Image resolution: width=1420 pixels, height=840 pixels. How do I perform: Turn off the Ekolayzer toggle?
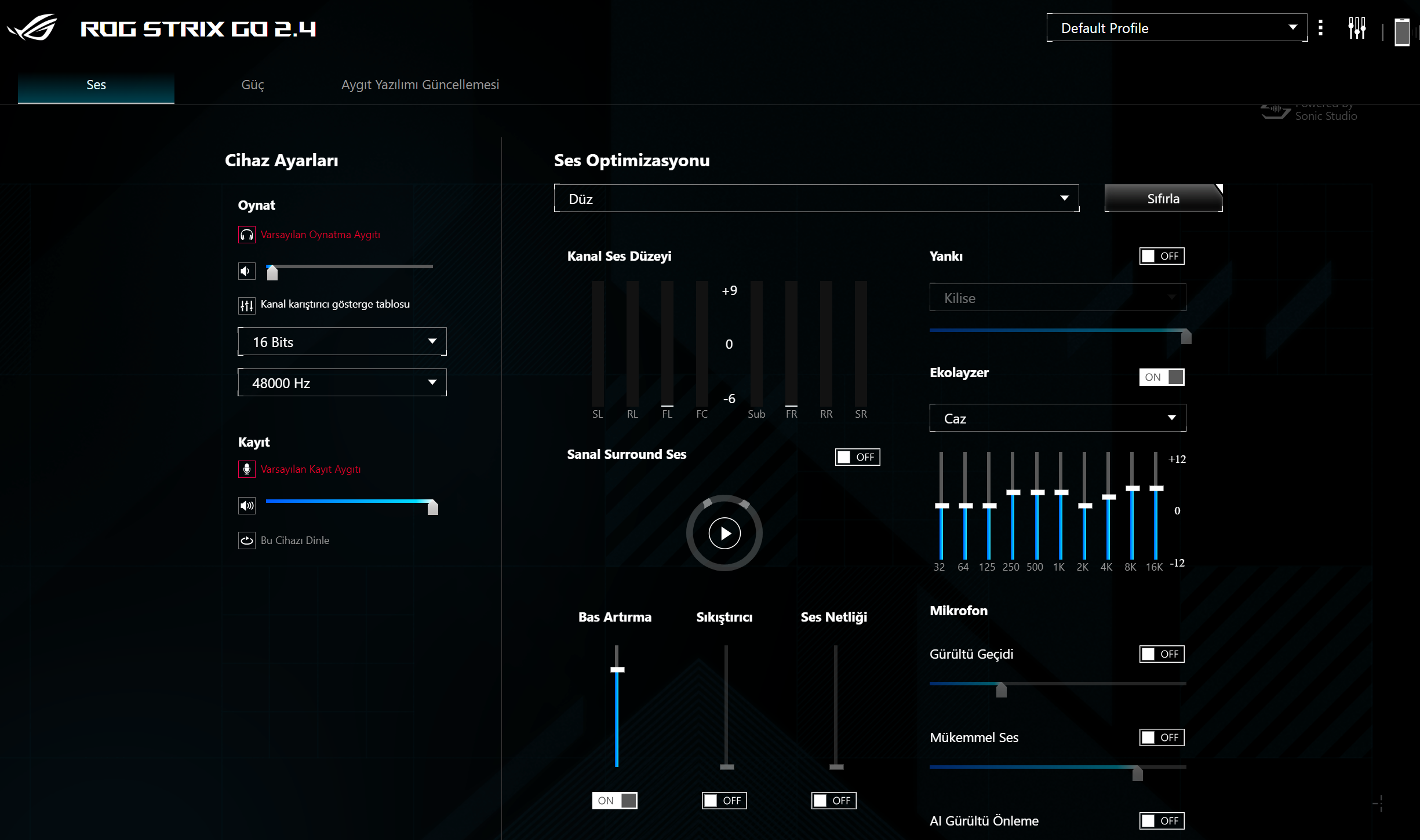coord(1162,377)
